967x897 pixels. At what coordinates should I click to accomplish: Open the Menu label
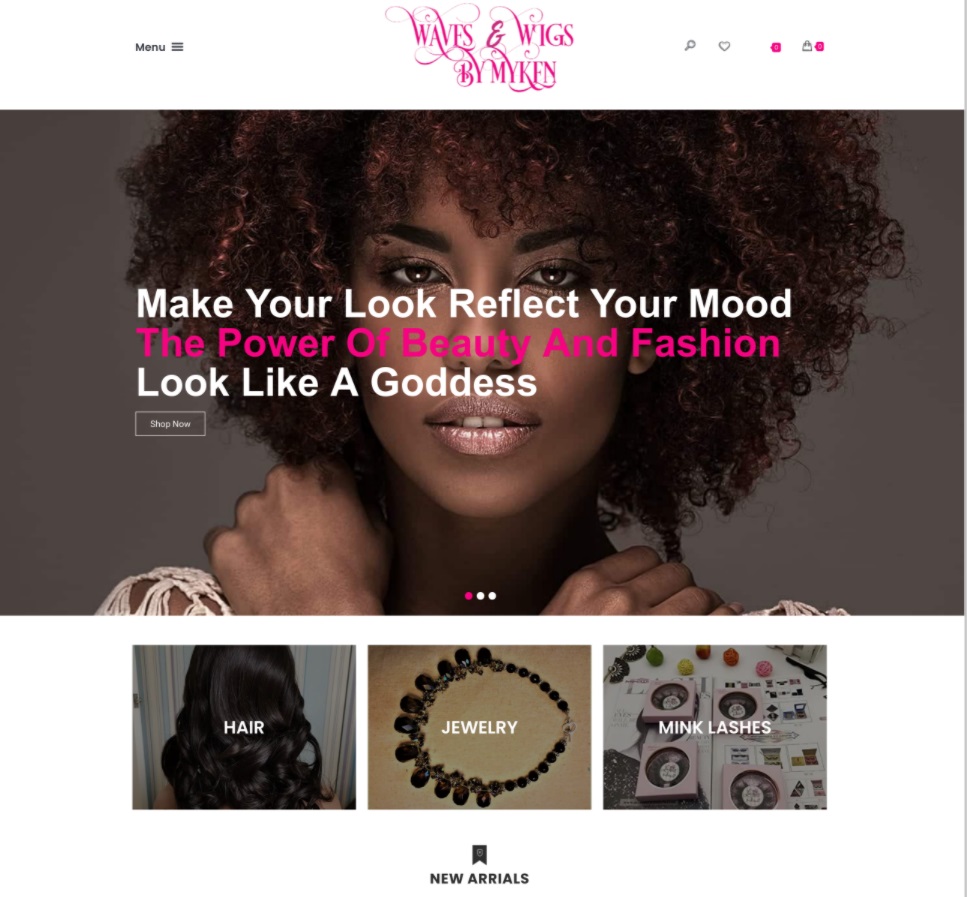[x=150, y=47]
